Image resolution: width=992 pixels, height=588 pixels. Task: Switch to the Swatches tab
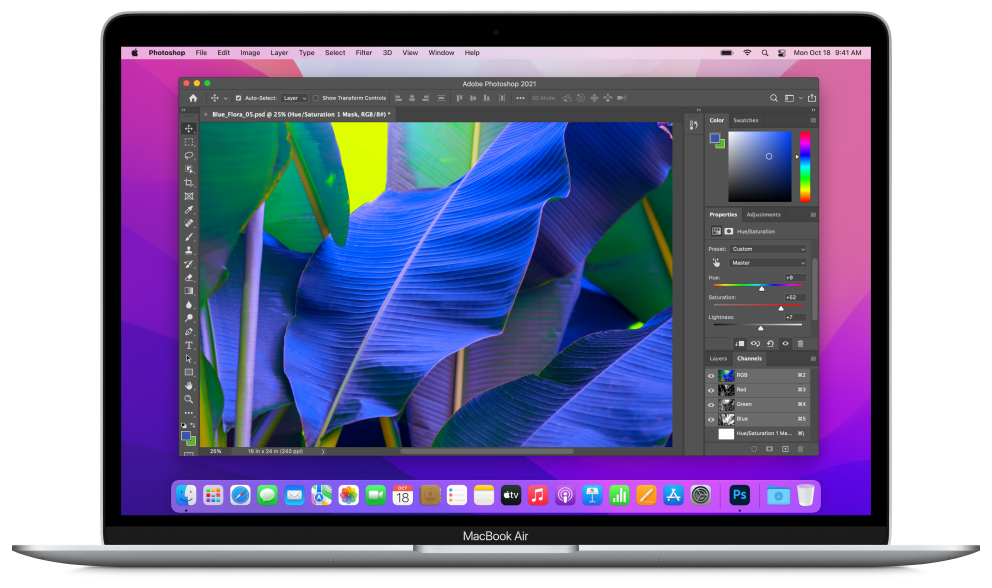745,120
